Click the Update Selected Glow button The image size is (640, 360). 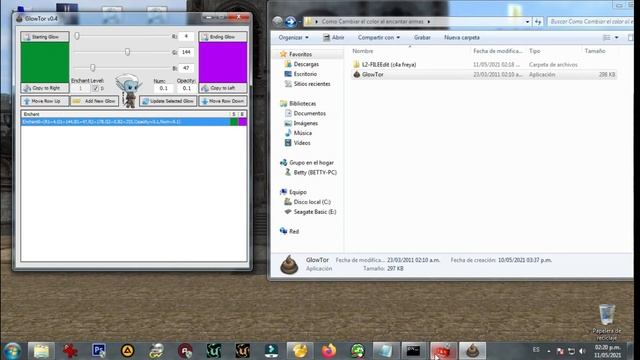pyautogui.click(x=168, y=101)
